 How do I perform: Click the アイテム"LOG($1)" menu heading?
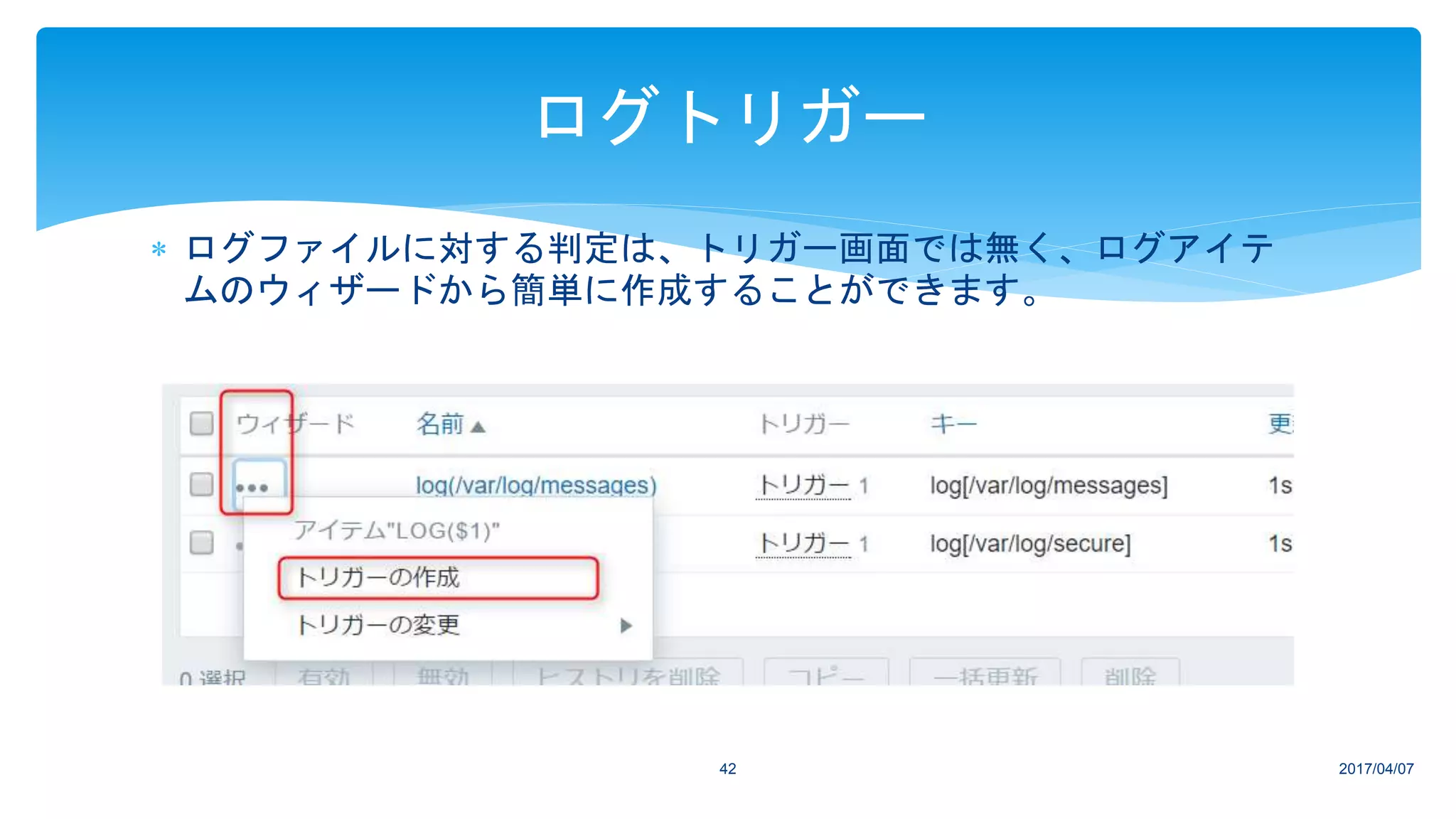(397, 530)
